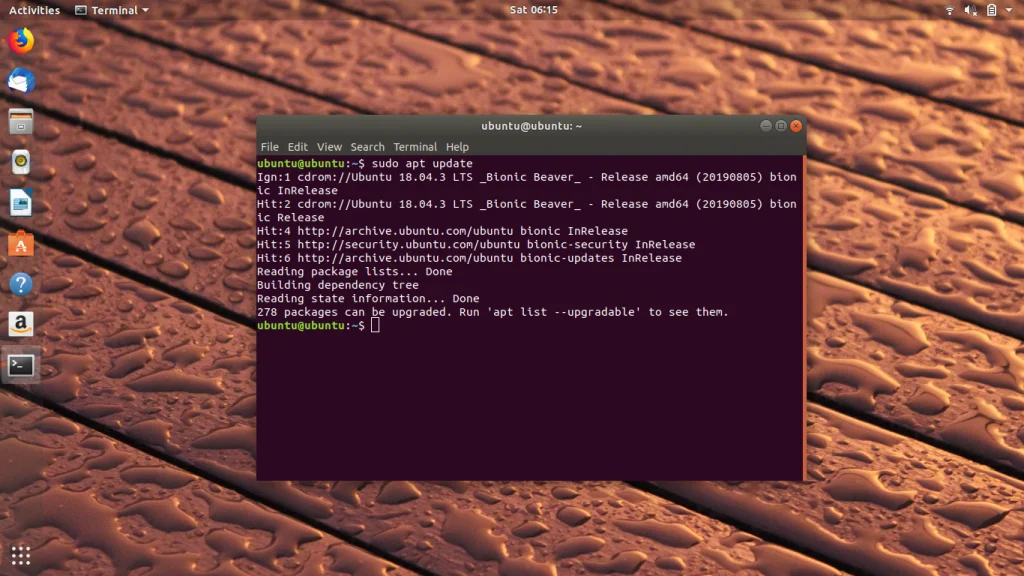Click '278 packages can be upgraded' line
This screenshot has width=1024, height=576.
tap(492, 312)
